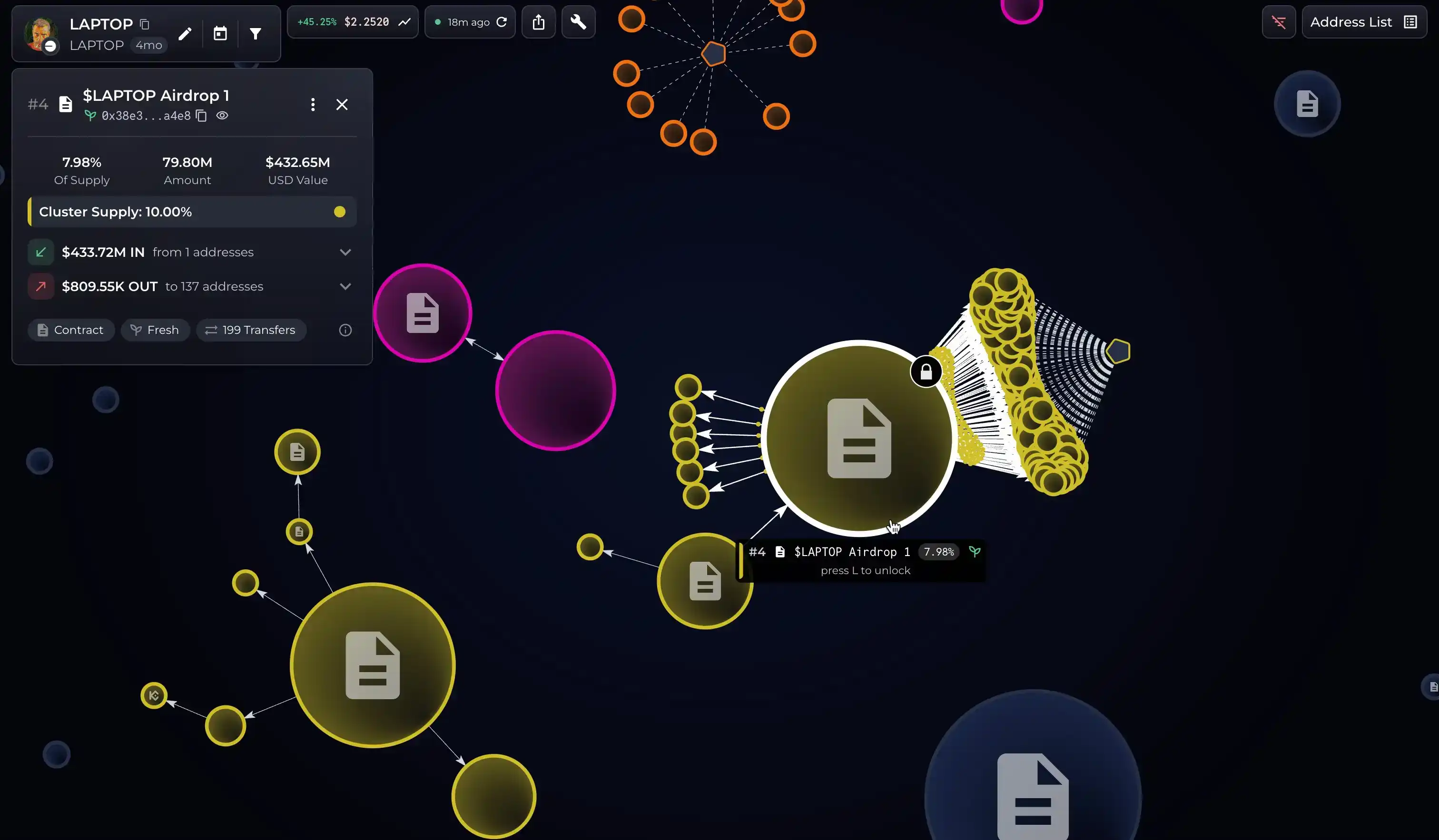The height and width of the screenshot is (840, 1439).
Task: Select the large locked $LAPTOP Airdrop 1 bubble
Action: [859, 438]
